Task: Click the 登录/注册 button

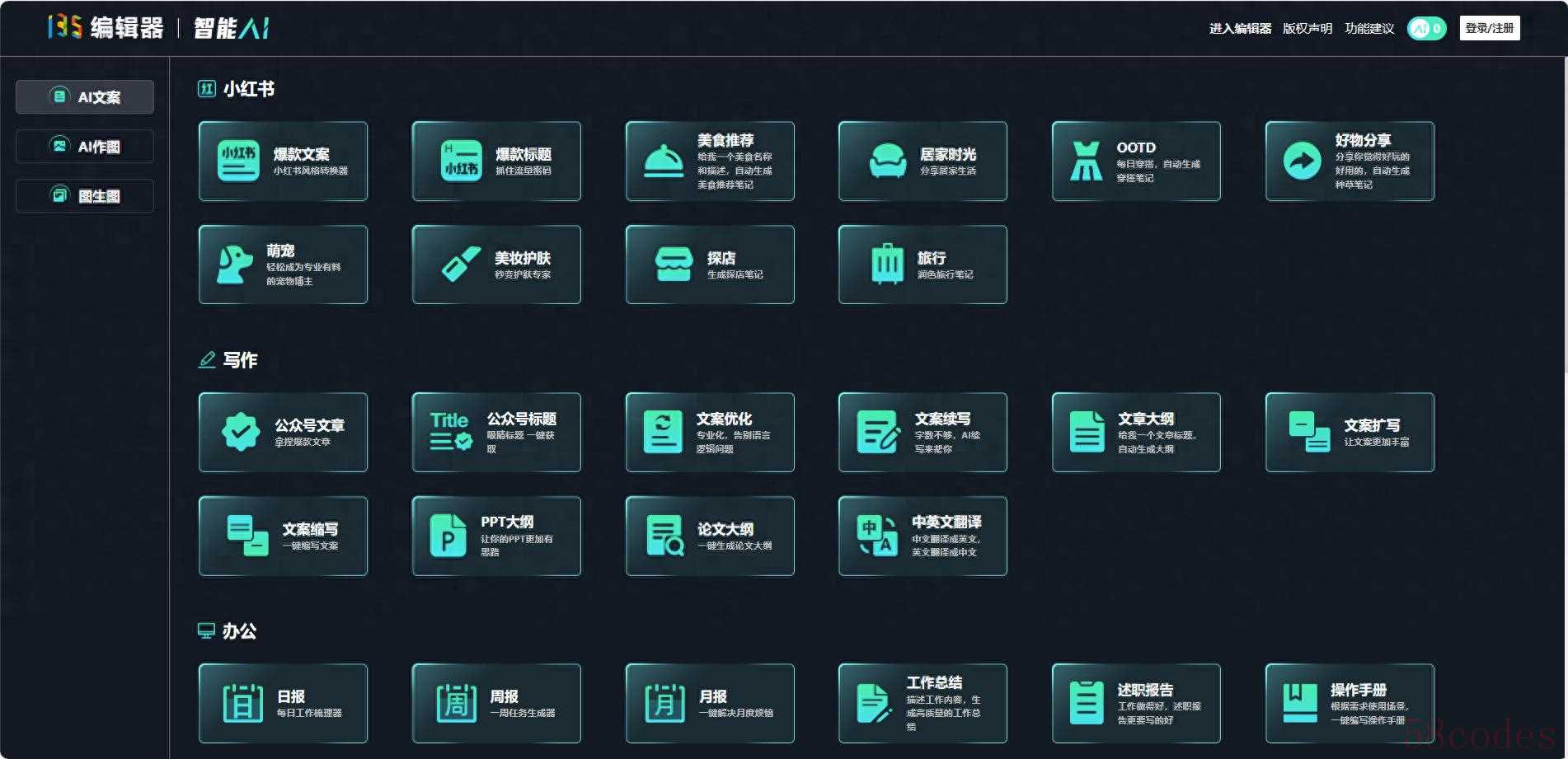Action: tap(1489, 28)
